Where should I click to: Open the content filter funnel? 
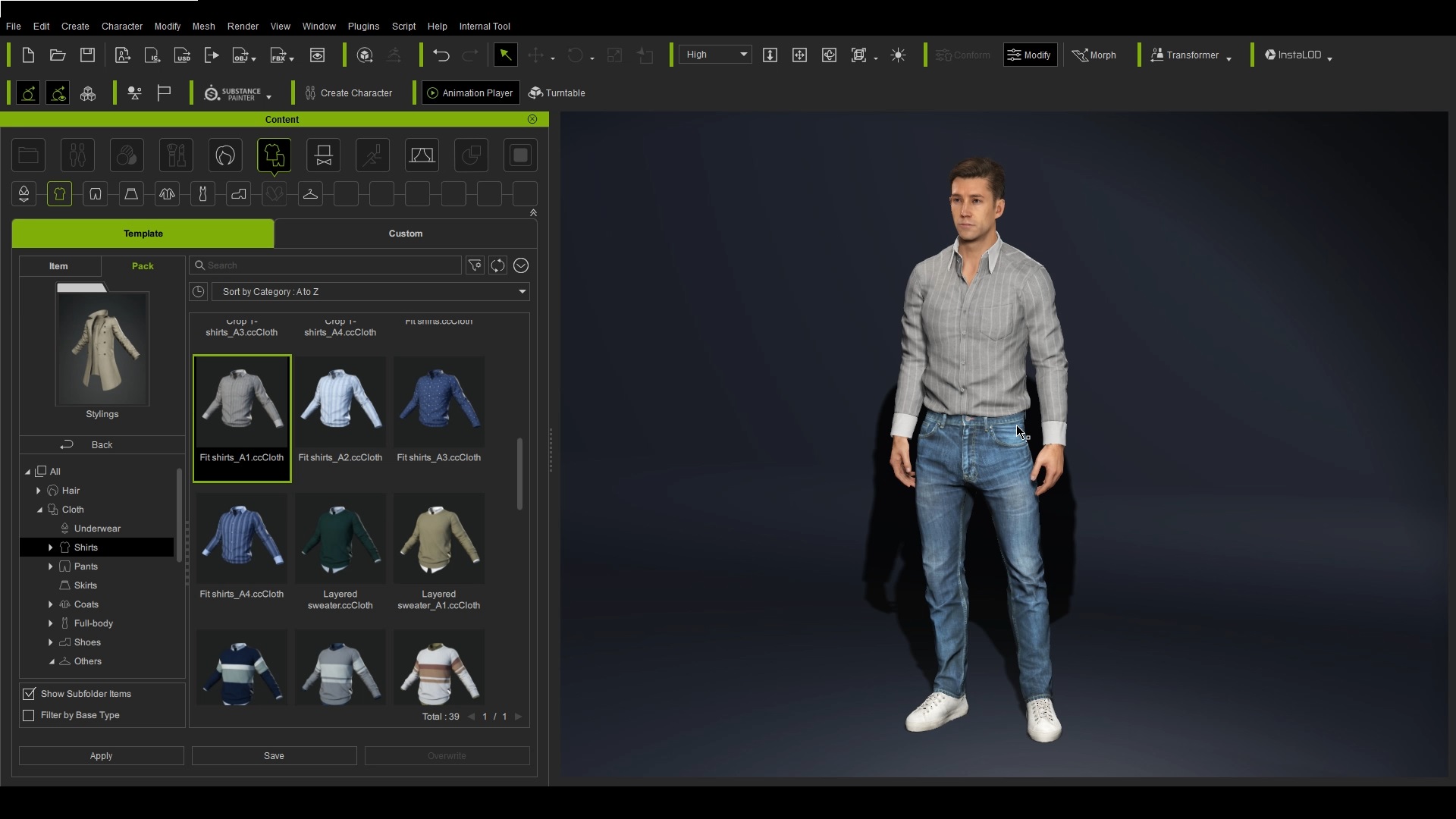pyautogui.click(x=475, y=265)
